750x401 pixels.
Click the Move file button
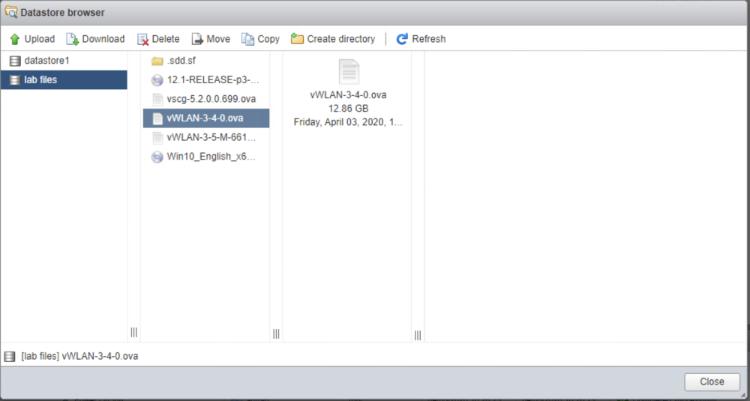pyautogui.click(x=211, y=39)
